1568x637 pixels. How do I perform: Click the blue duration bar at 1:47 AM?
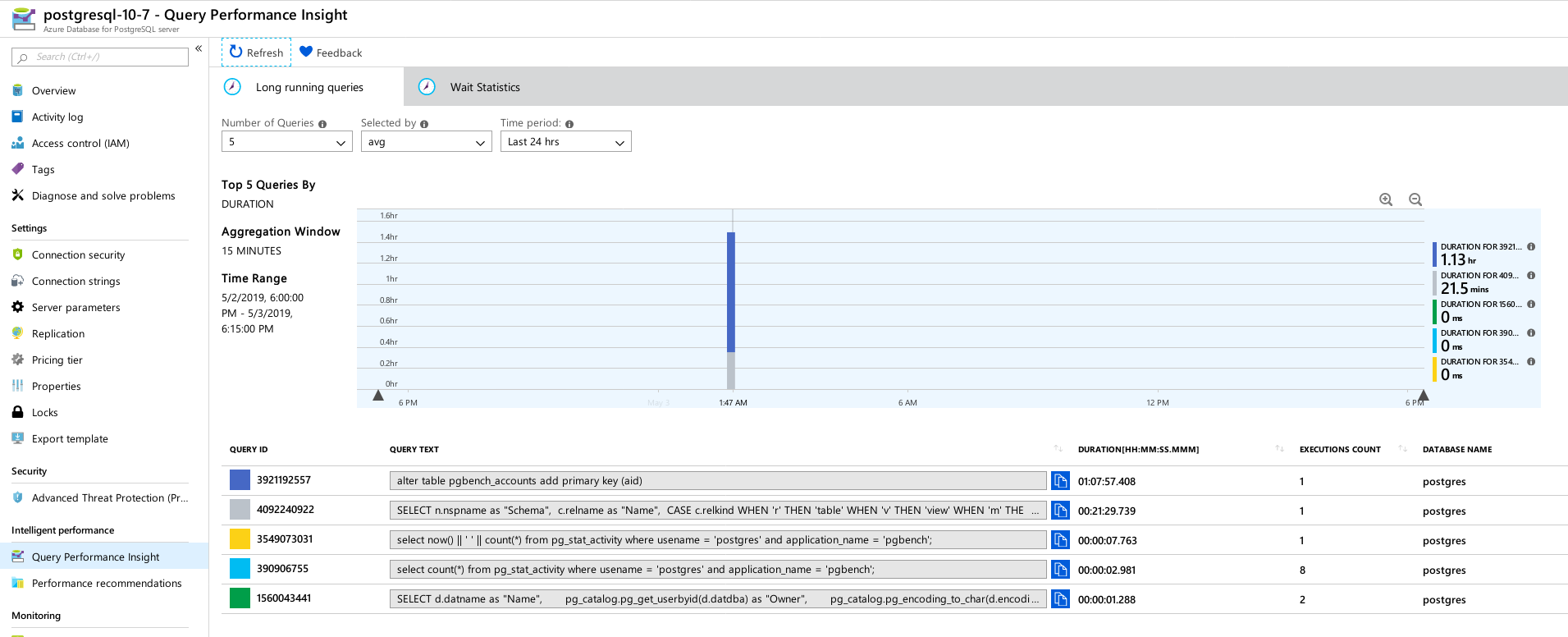pyautogui.click(x=731, y=291)
